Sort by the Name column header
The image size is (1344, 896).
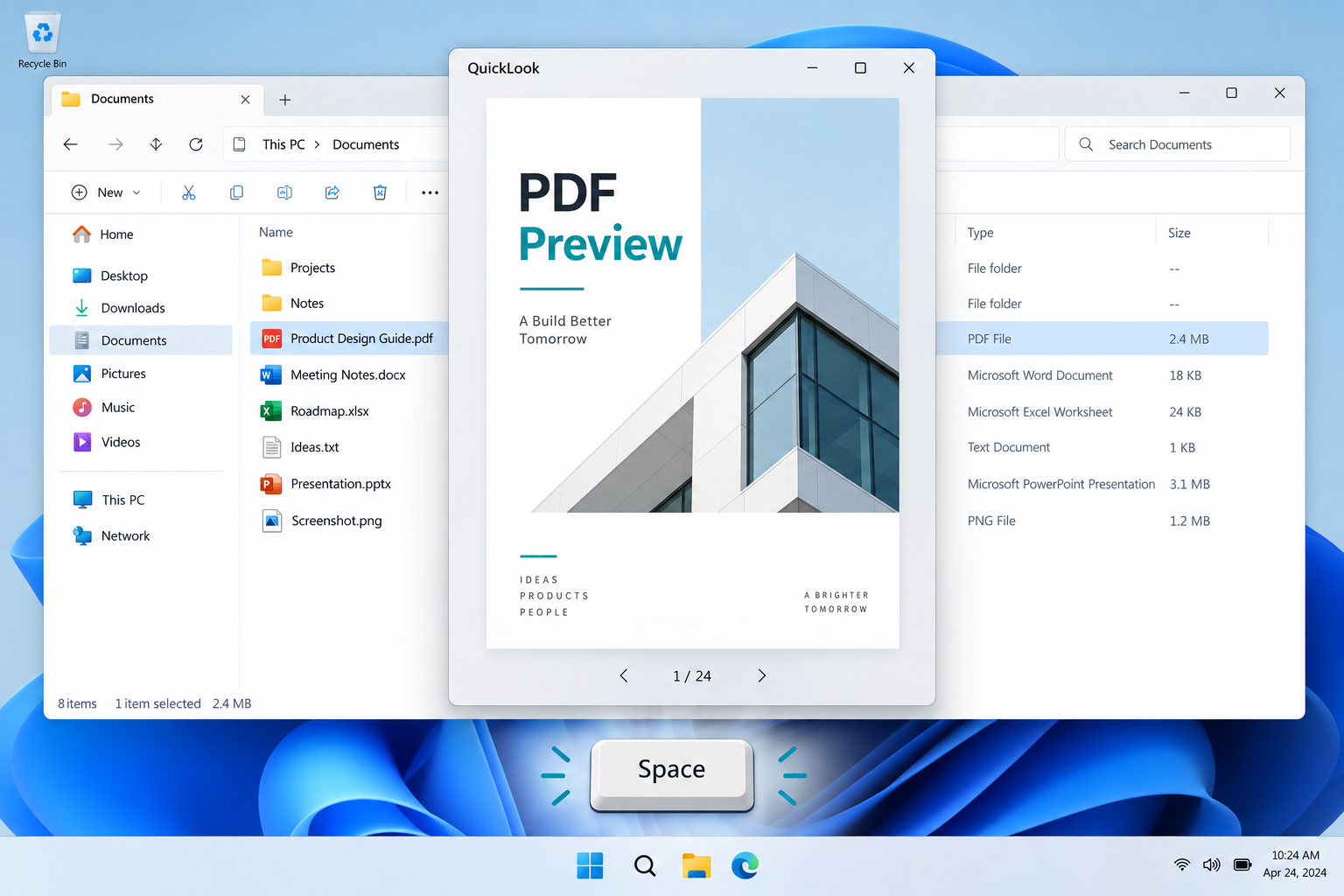click(x=276, y=232)
